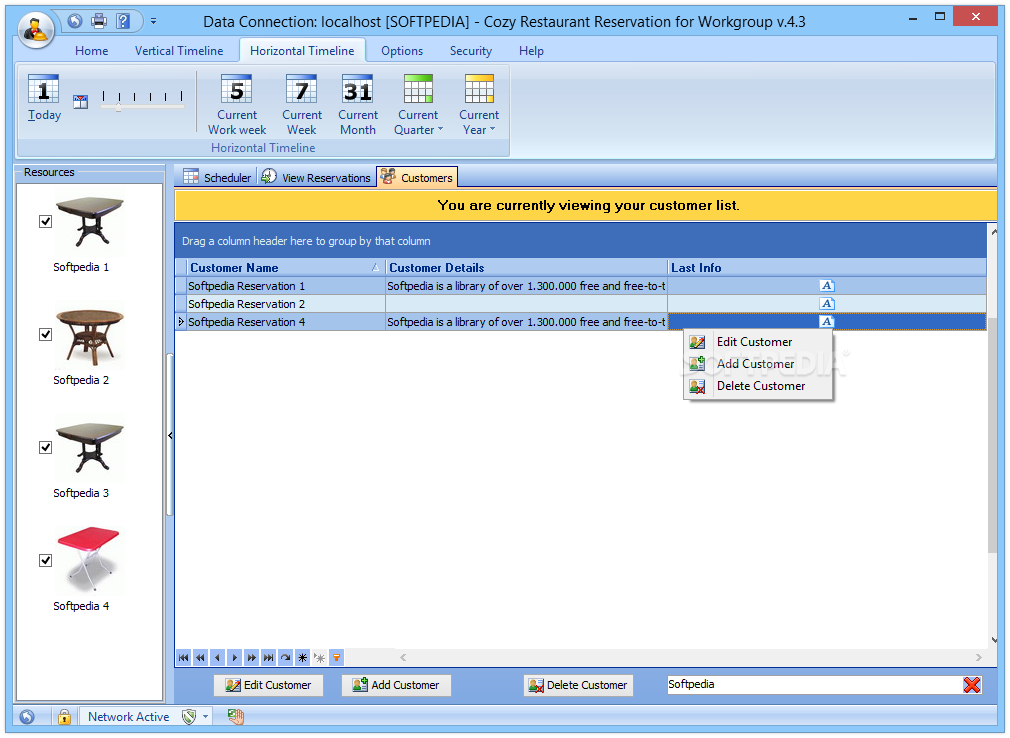Collapse the Resources panel with the splitter arrow

[x=170, y=435]
